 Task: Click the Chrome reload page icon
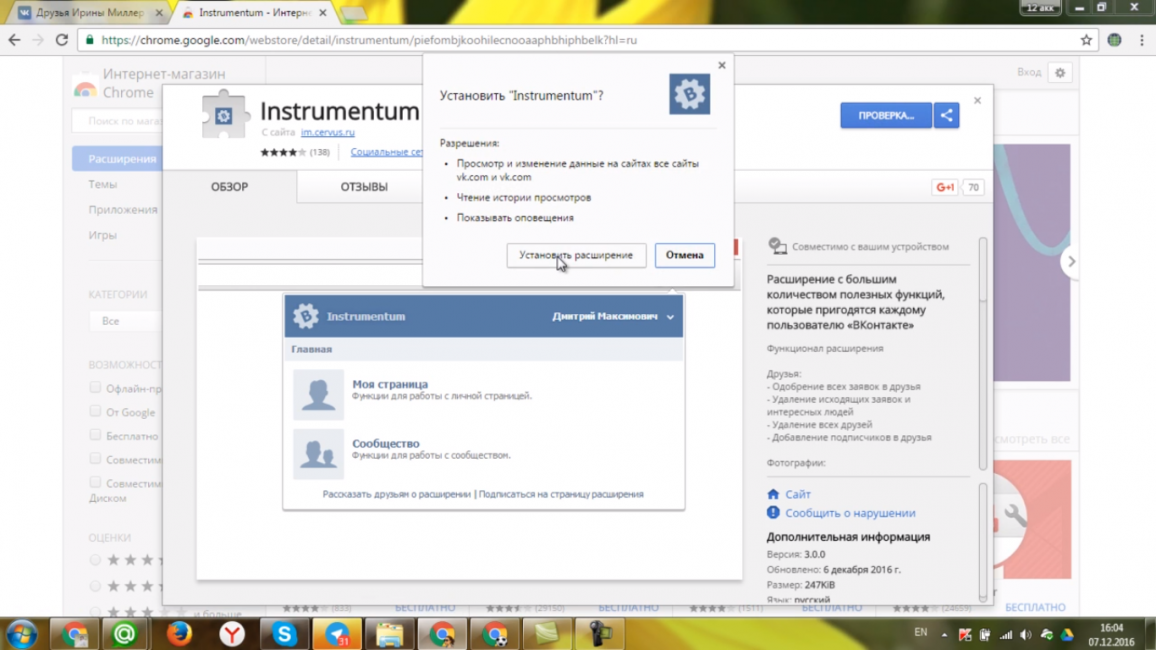62,40
